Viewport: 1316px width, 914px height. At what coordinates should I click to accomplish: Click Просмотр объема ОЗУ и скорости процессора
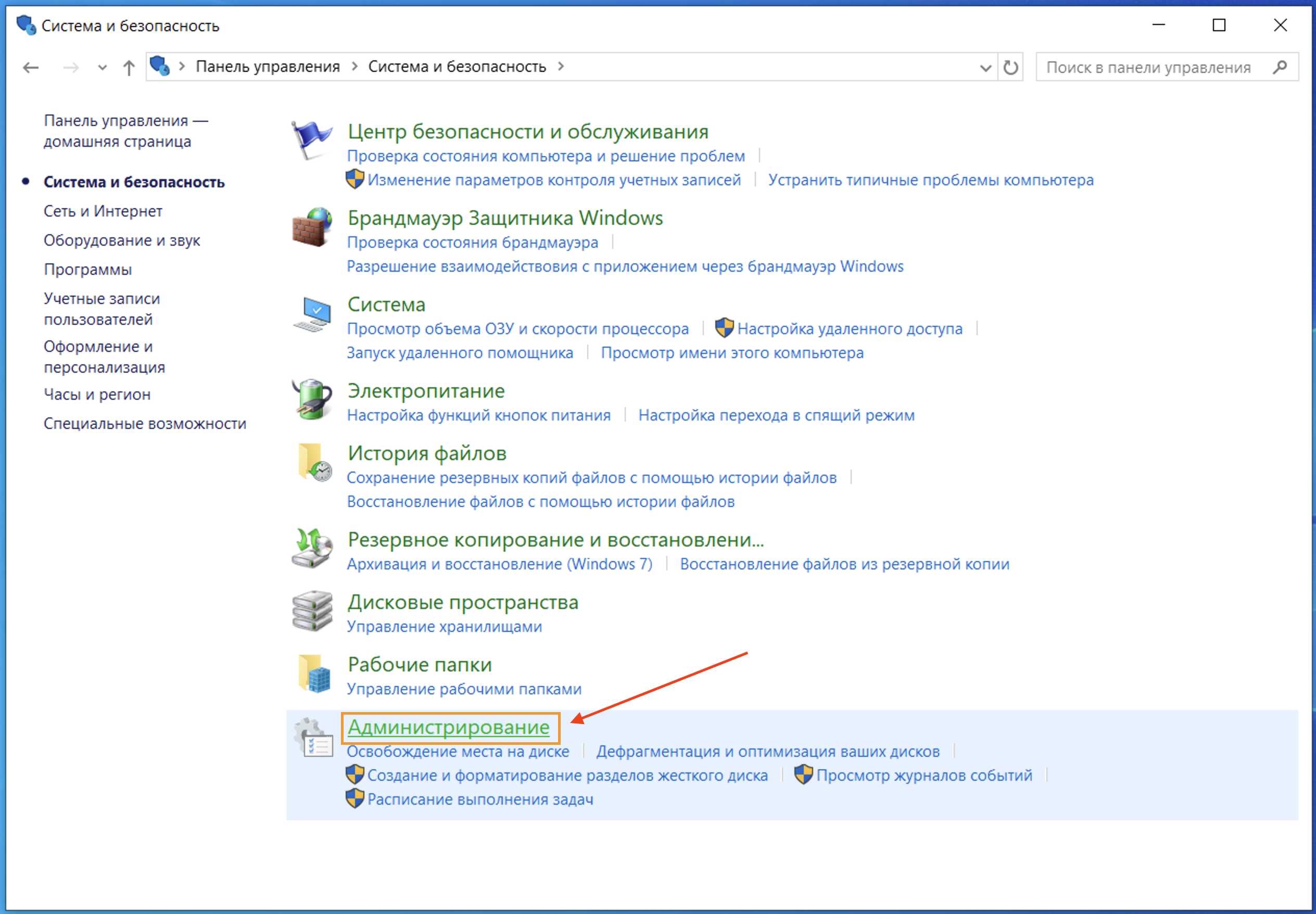517,329
